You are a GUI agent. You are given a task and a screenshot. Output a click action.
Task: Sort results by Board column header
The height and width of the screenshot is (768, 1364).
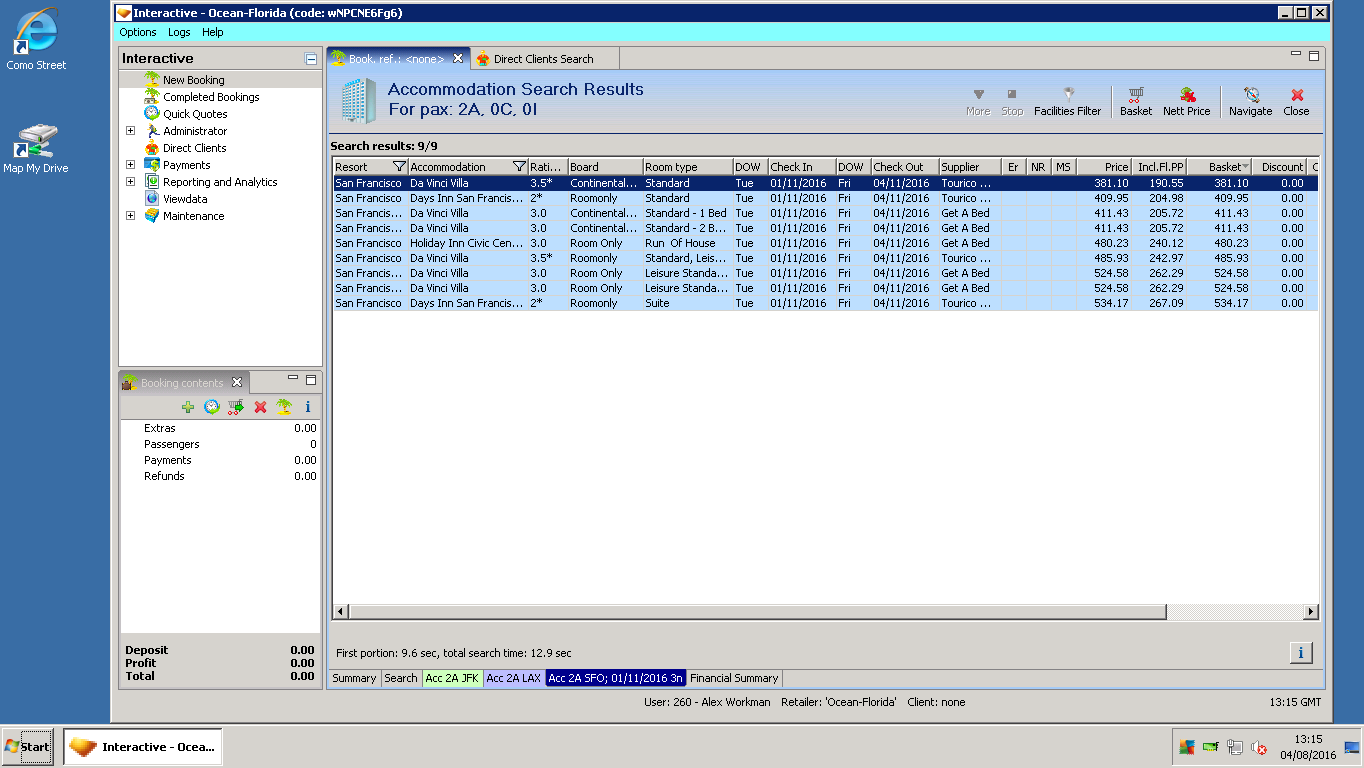tap(605, 167)
